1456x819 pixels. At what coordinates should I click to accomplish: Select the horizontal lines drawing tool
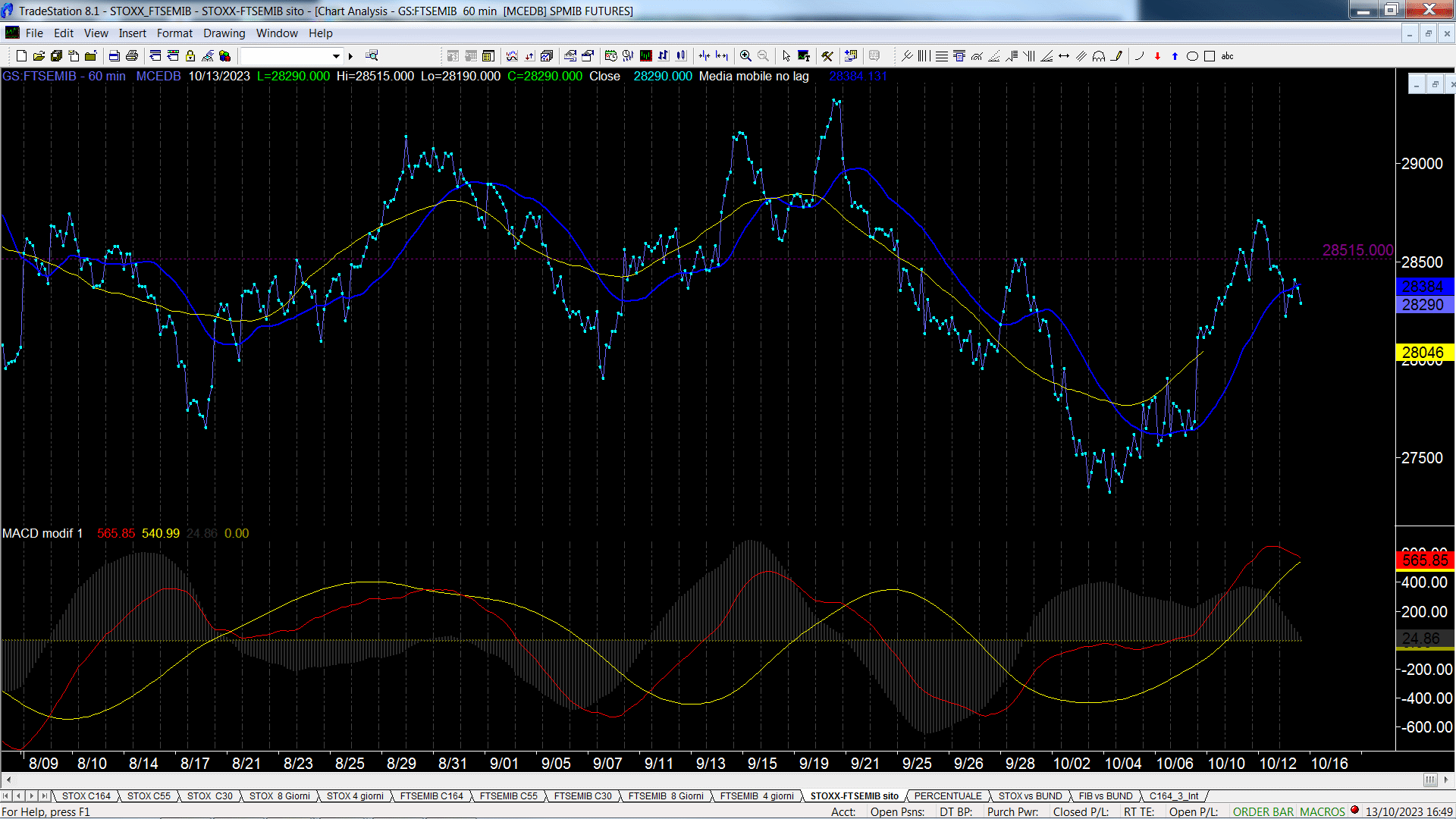(x=941, y=56)
